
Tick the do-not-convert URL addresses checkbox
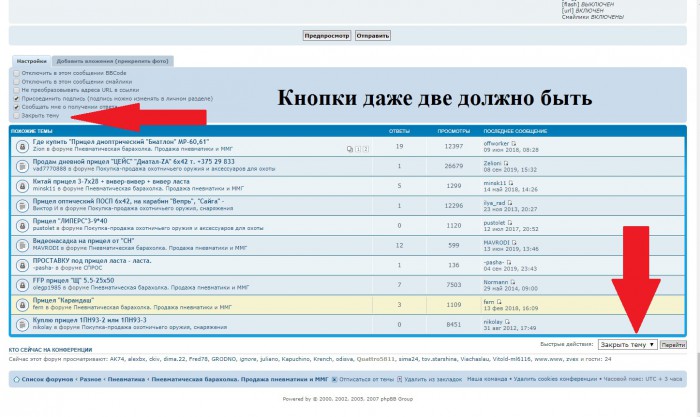pos(17,90)
